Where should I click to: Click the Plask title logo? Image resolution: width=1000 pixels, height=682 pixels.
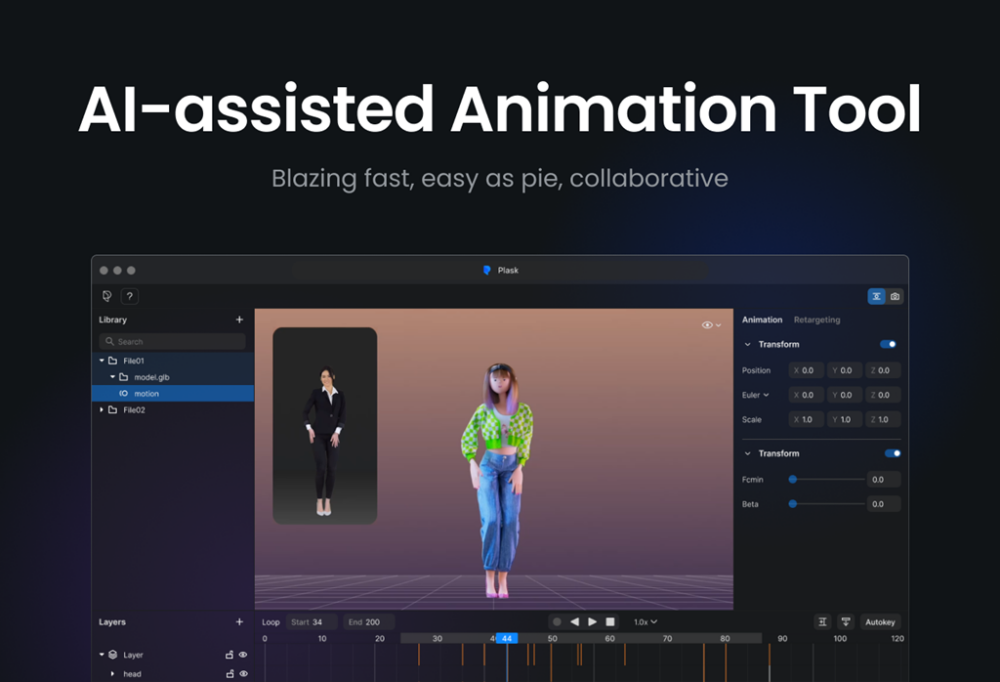point(487,271)
